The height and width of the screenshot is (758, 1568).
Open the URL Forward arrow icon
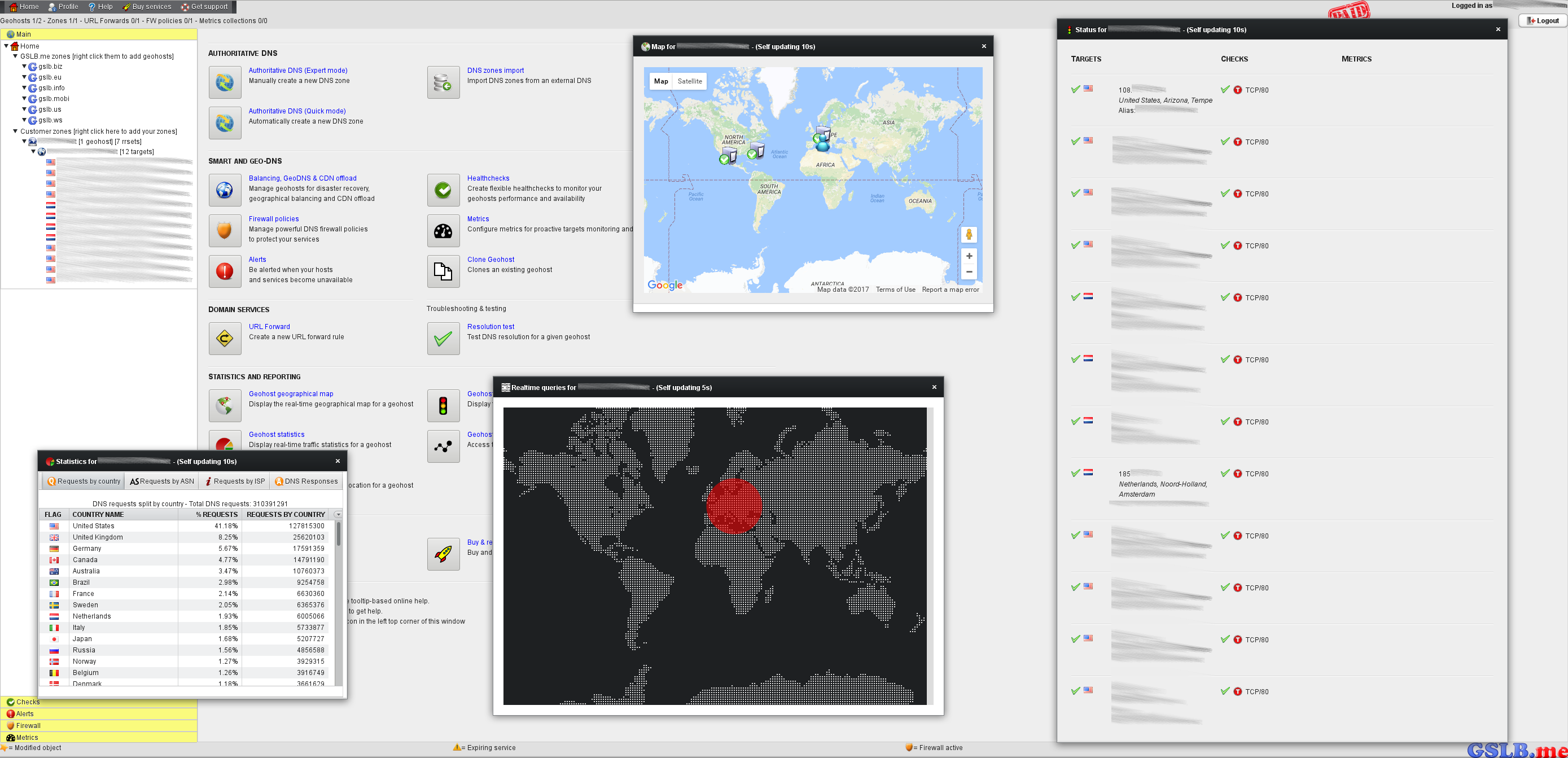point(225,339)
